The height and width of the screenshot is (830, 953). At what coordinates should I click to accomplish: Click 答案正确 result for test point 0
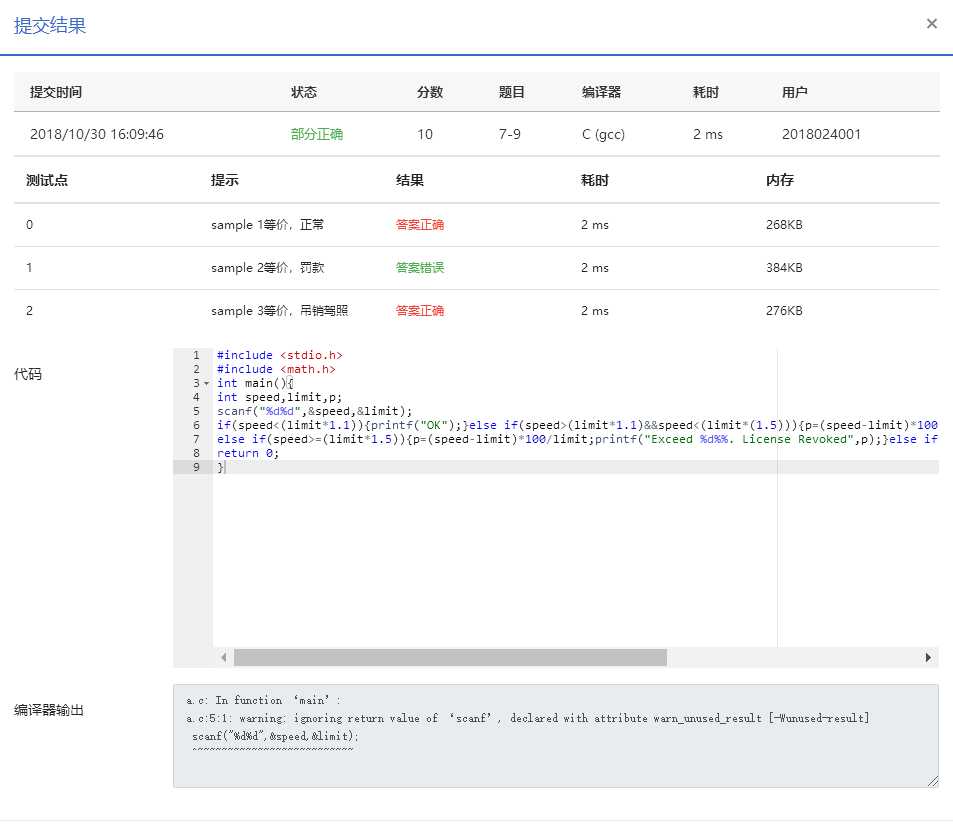pos(419,225)
